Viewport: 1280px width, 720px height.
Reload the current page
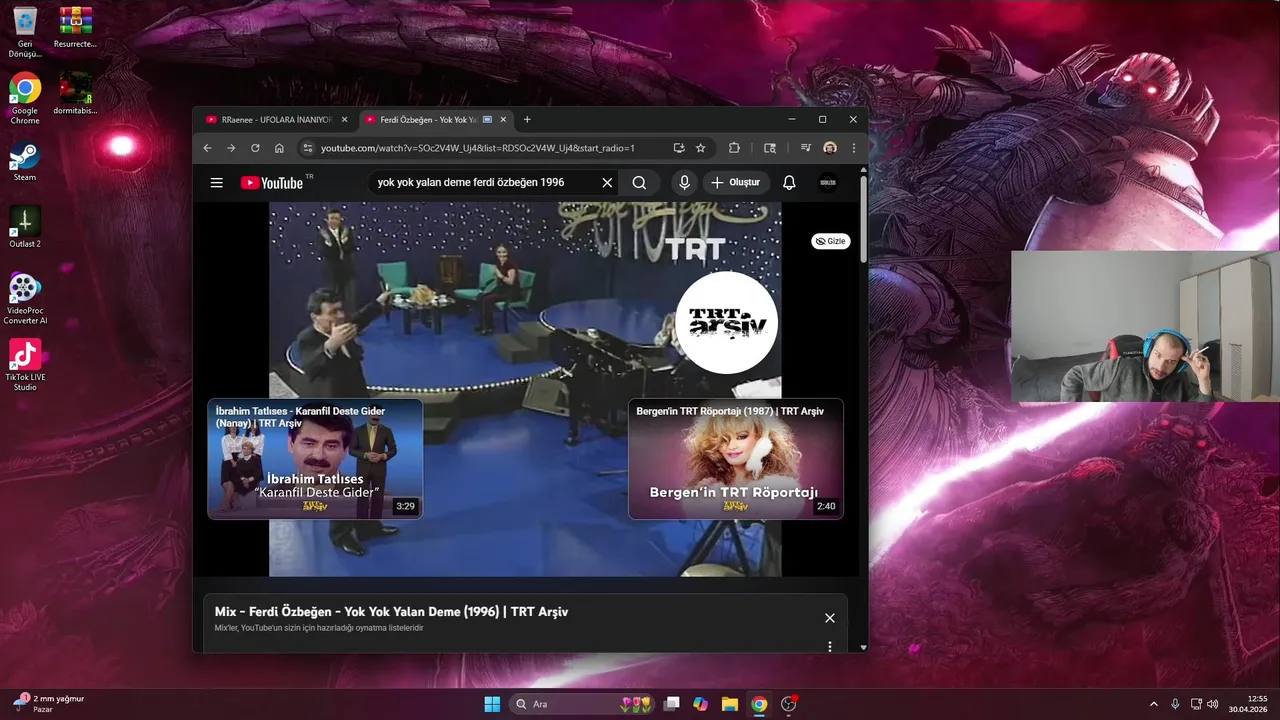click(x=255, y=148)
